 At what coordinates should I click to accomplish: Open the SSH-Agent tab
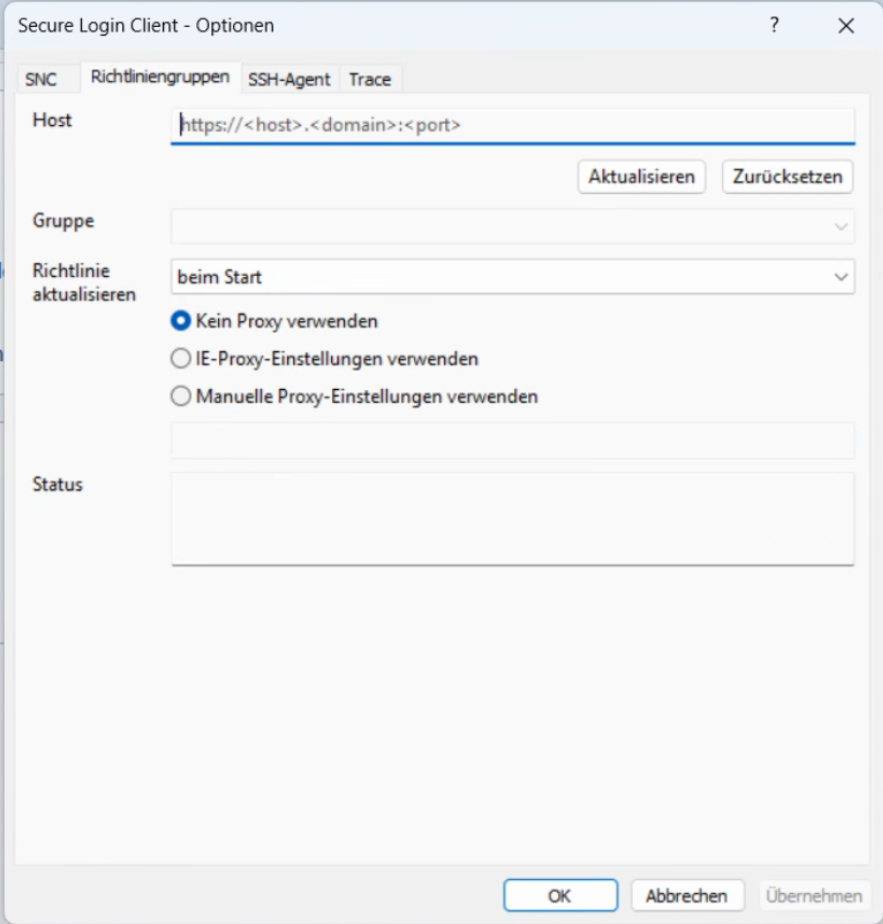tap(289, 79)
